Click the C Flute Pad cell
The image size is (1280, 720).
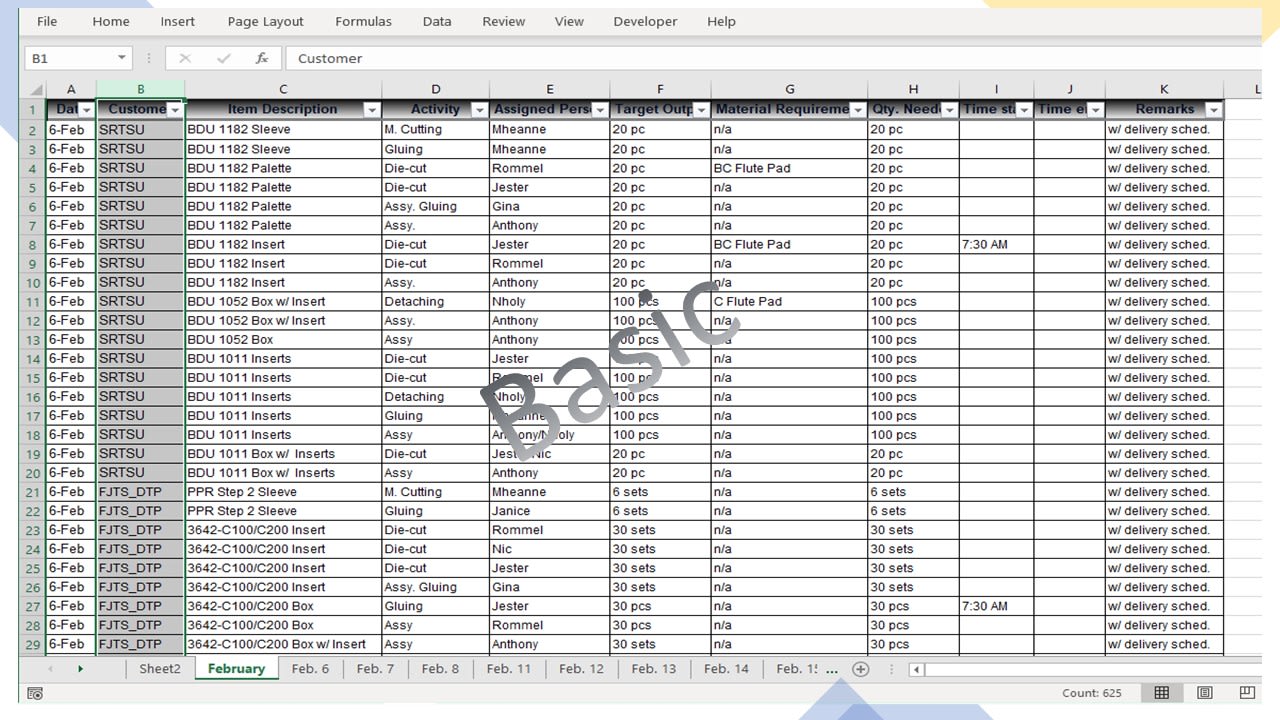coord(789,301)
